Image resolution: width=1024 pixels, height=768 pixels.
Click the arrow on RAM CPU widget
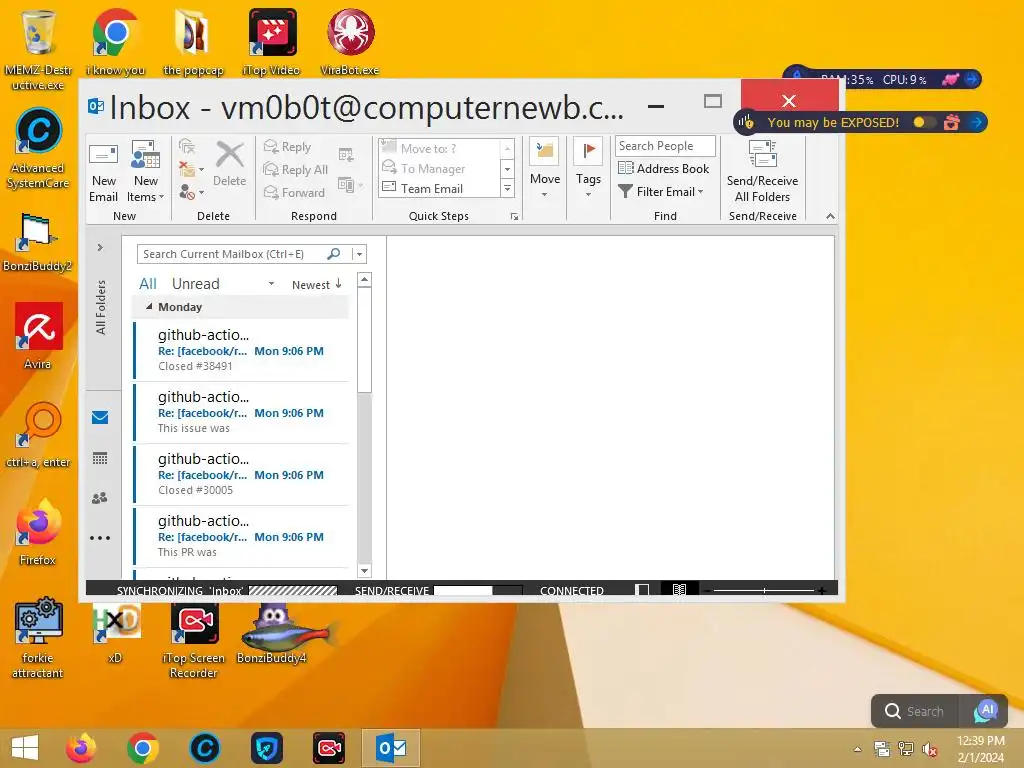[971, 79]
